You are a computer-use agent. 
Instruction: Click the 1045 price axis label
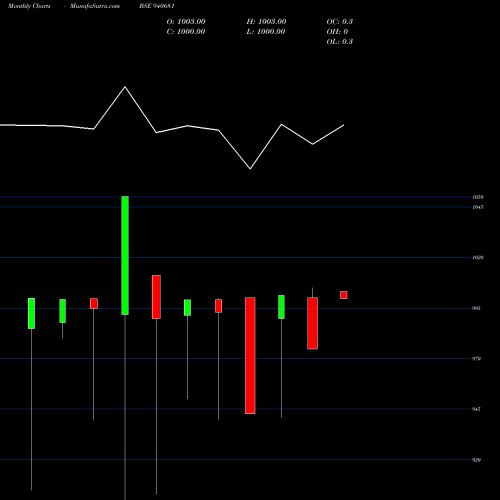478,207
